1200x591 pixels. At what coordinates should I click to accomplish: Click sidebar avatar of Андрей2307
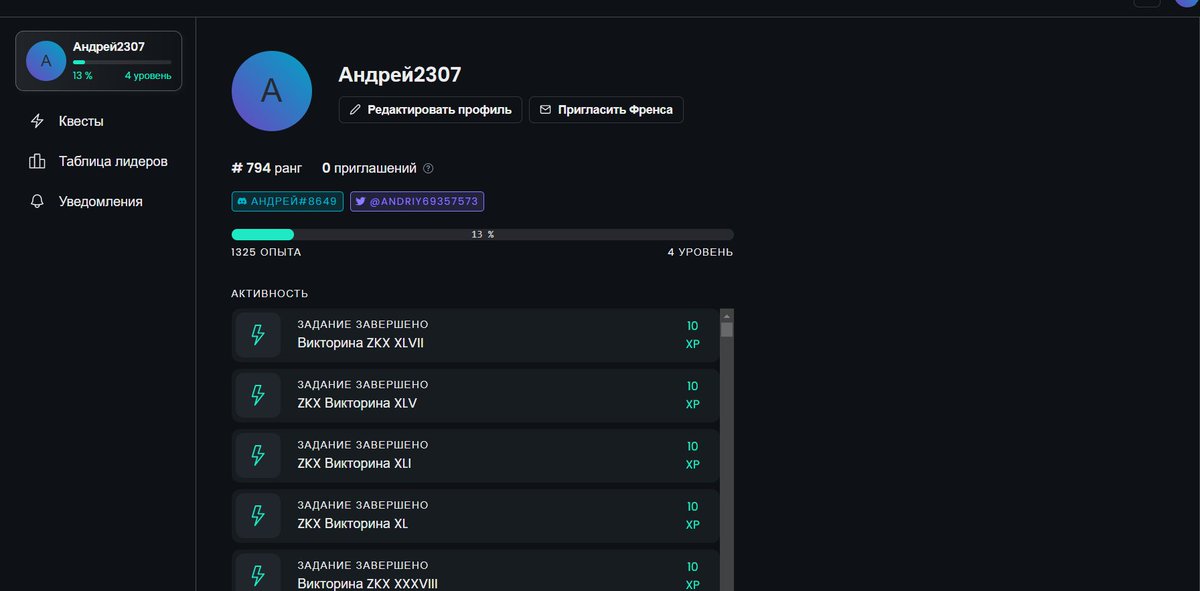point(46,61)
